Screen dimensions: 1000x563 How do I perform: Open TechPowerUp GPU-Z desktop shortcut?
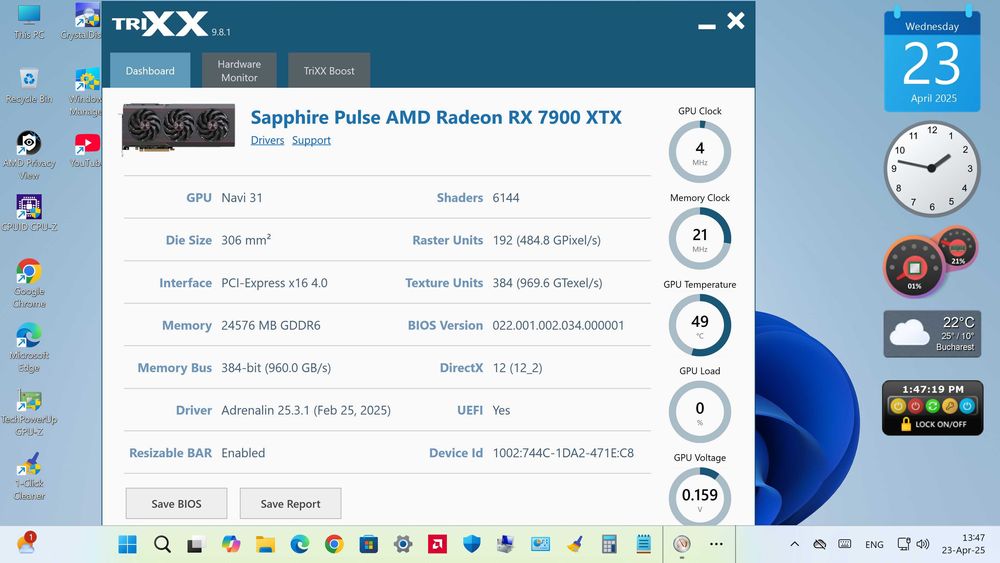(x=29, y=413)
